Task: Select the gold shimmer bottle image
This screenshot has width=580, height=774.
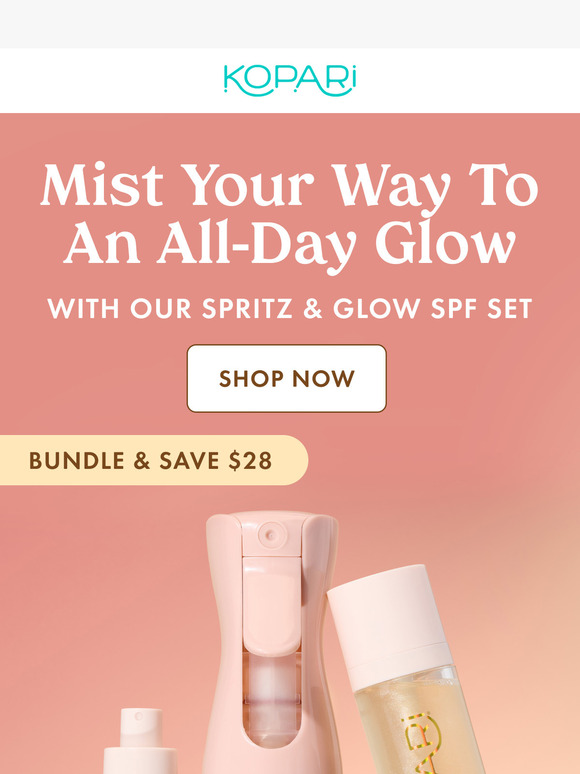Action: [407, 671]
